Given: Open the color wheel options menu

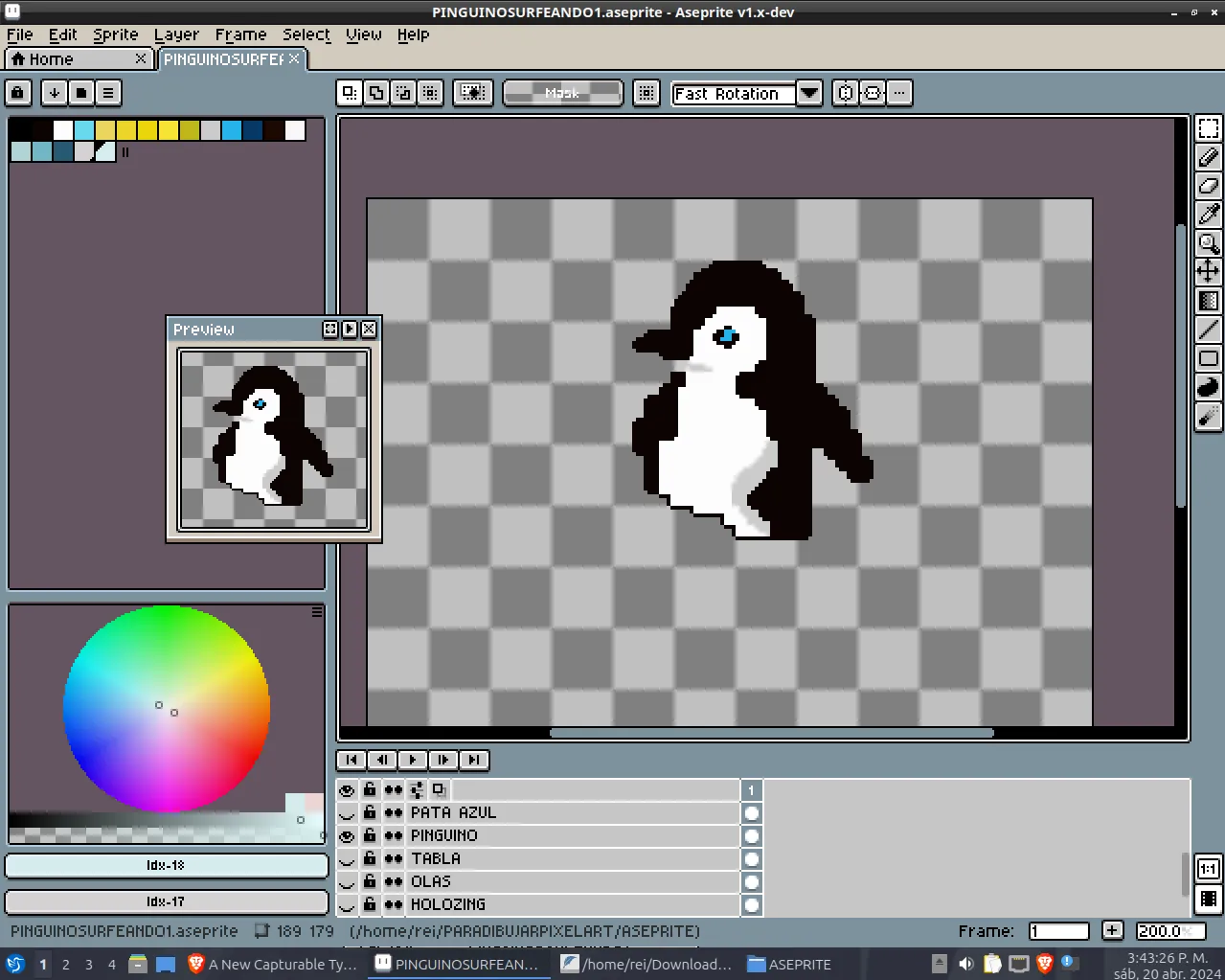Looking at the screenshot, I should 317,612.
